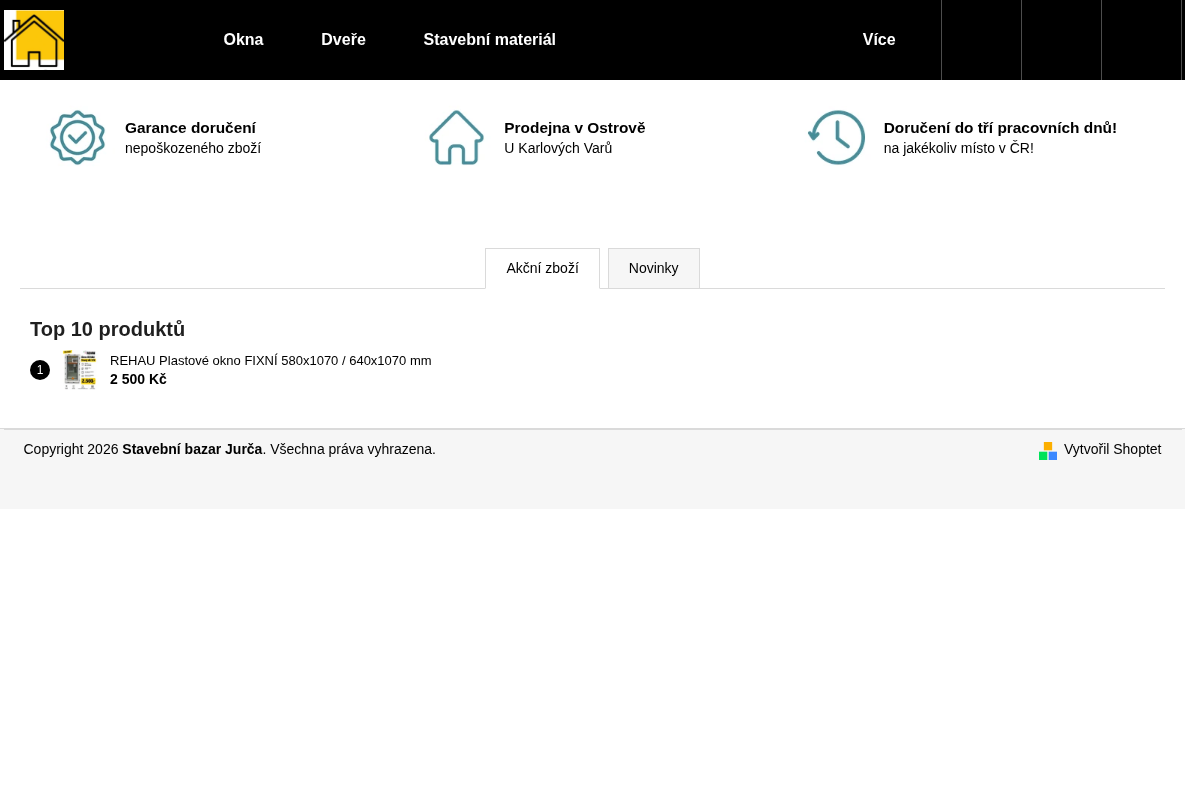This screenshot has height=800, width=1200.
Task: Switch to the Novinky tab
Action: pos(653,268)
